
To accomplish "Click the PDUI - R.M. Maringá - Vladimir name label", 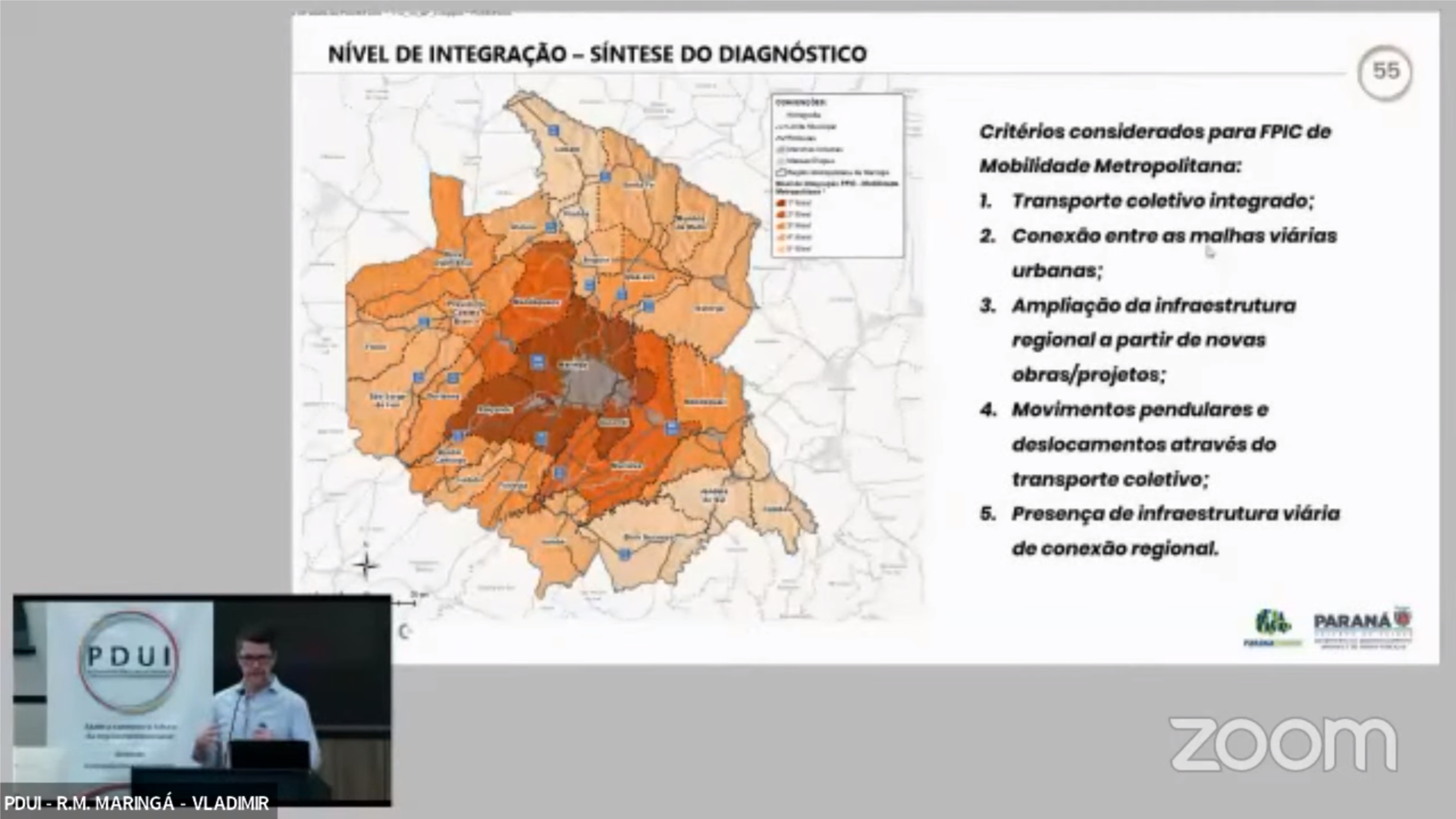I will (x=137, y=803).
